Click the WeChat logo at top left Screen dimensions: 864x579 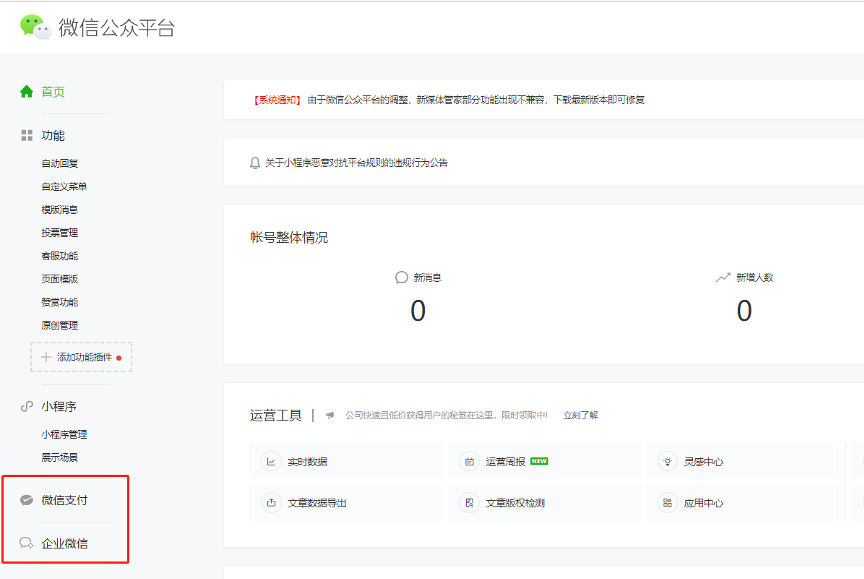(36, 27)
